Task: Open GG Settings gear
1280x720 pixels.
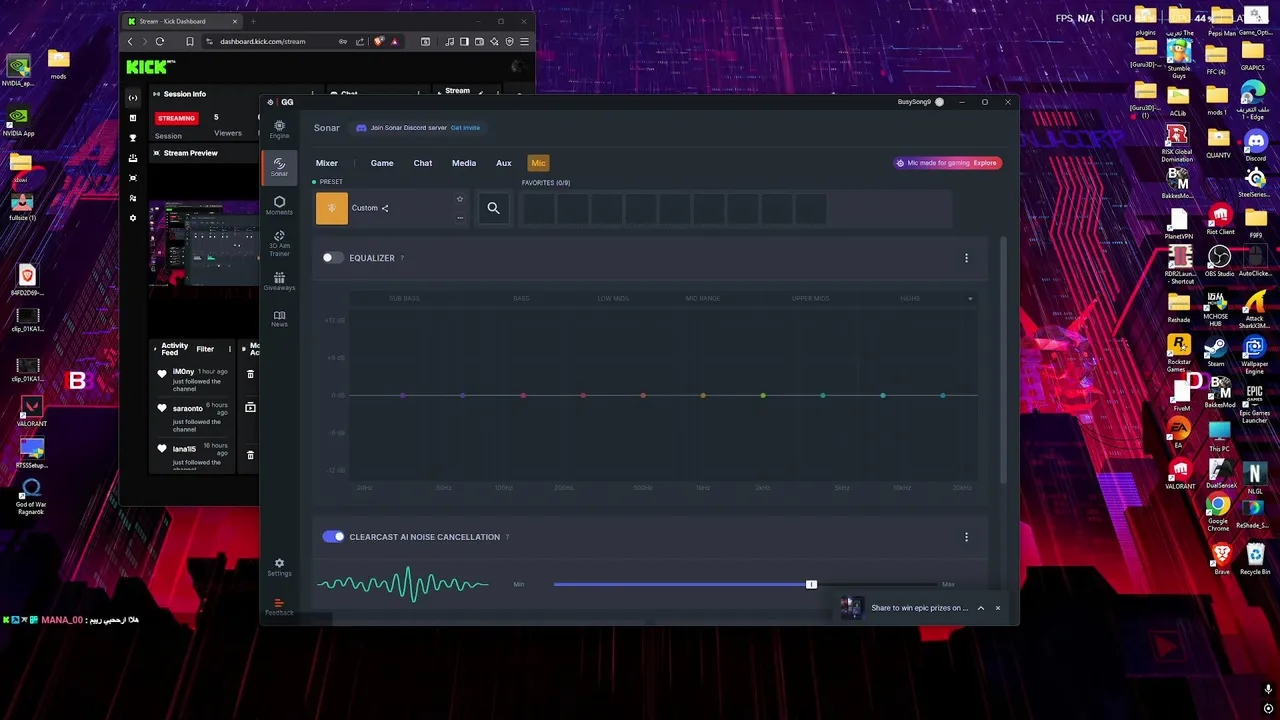Action: tap(279, 567)
